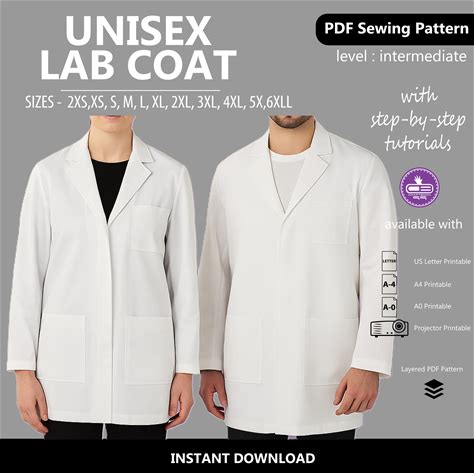Click the UNISEX title word
Screen dimensions: 474x473
(x=138, y=31)
